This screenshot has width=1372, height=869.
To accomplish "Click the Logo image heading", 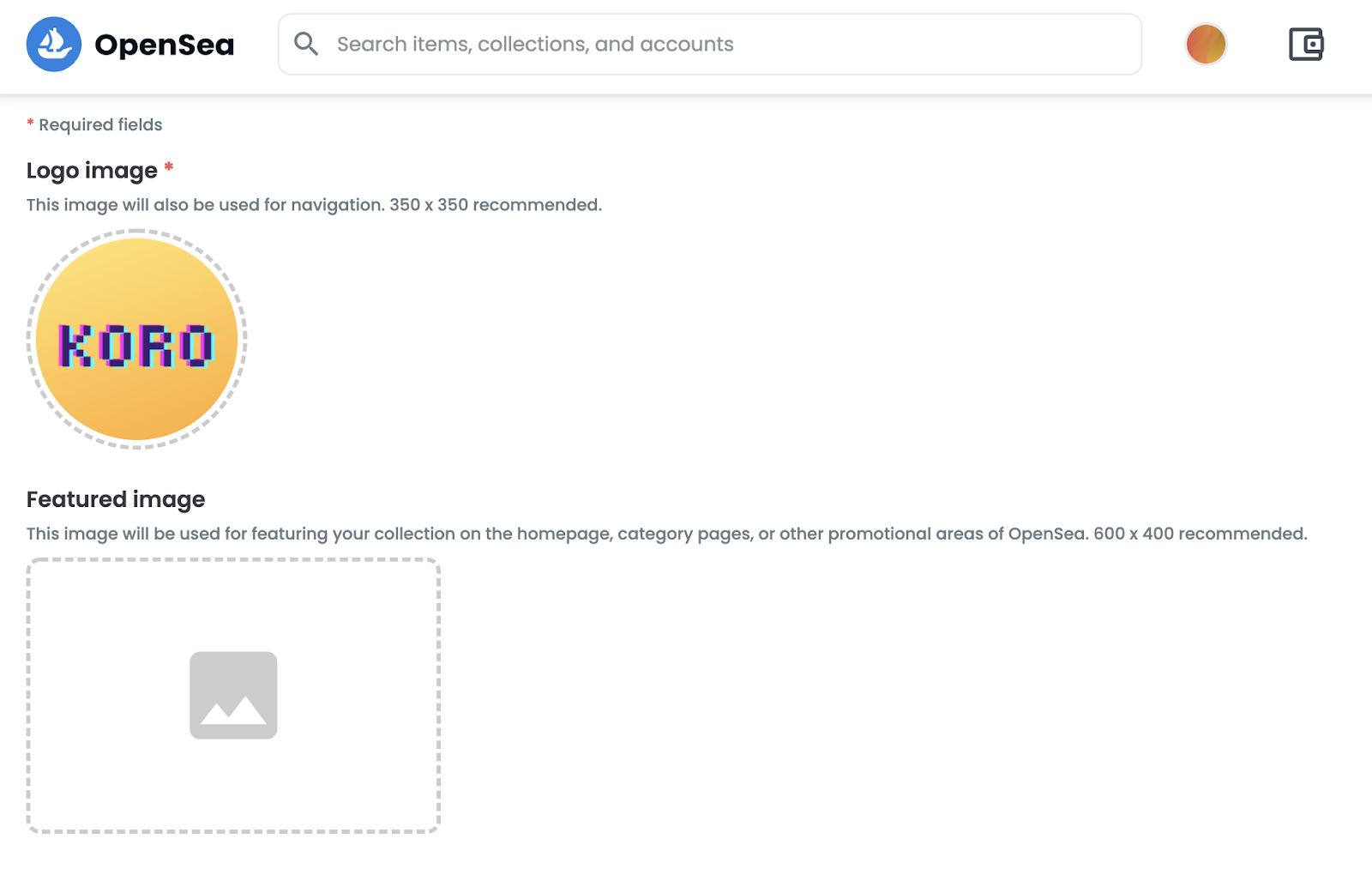I will click(92, 170).
